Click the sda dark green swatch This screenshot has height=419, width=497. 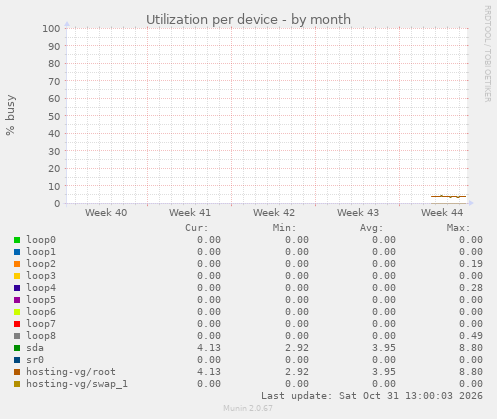point(17,348)
